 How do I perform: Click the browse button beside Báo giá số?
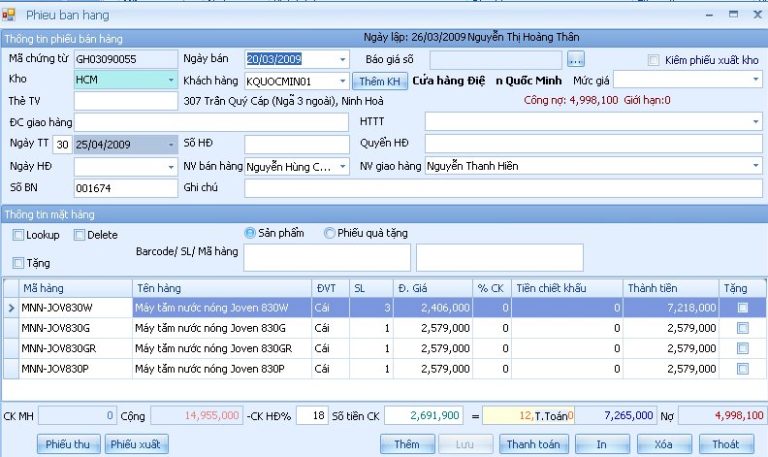tap(575, 59)
